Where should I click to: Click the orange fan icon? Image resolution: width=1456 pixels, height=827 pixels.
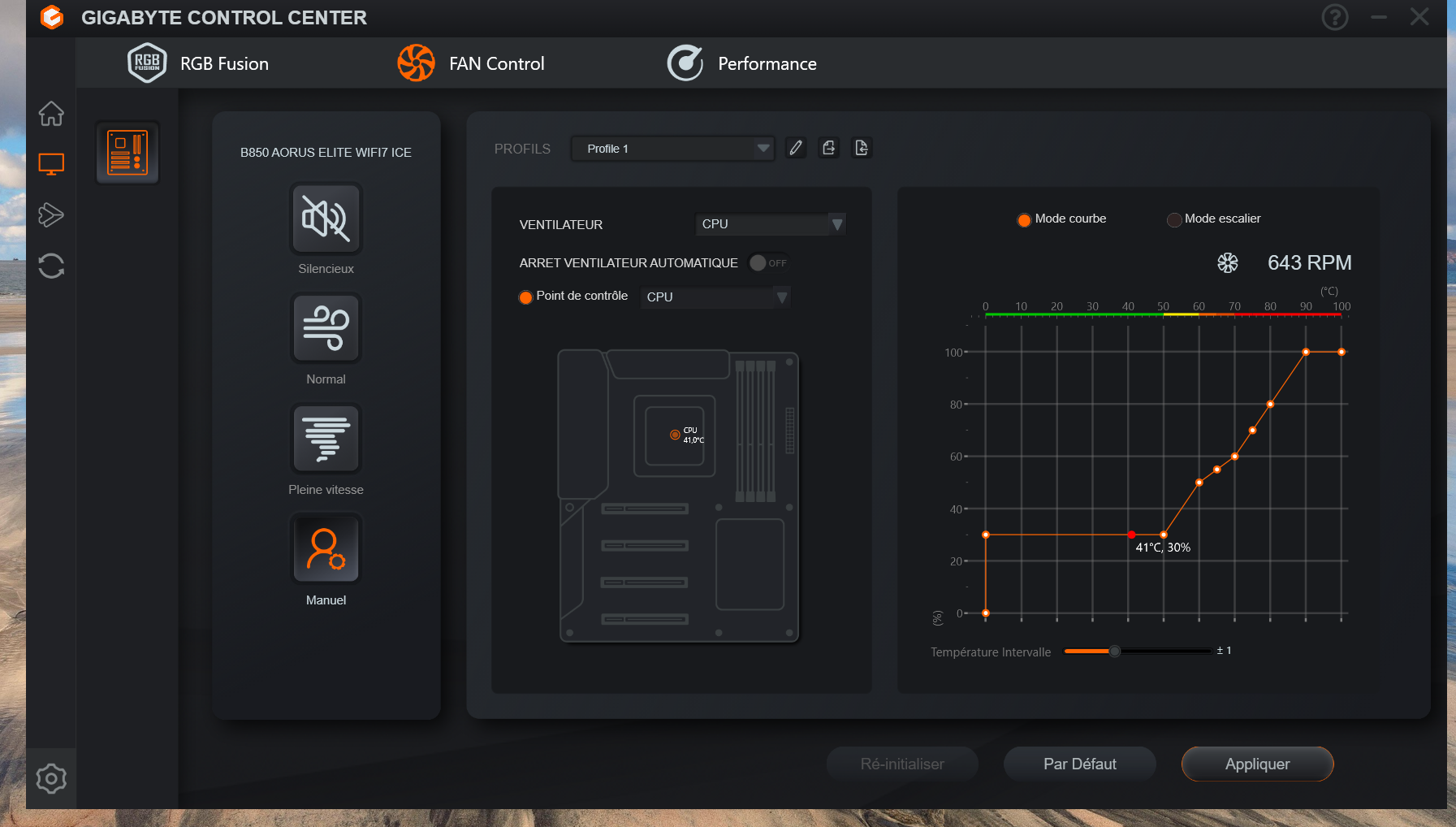417,63
